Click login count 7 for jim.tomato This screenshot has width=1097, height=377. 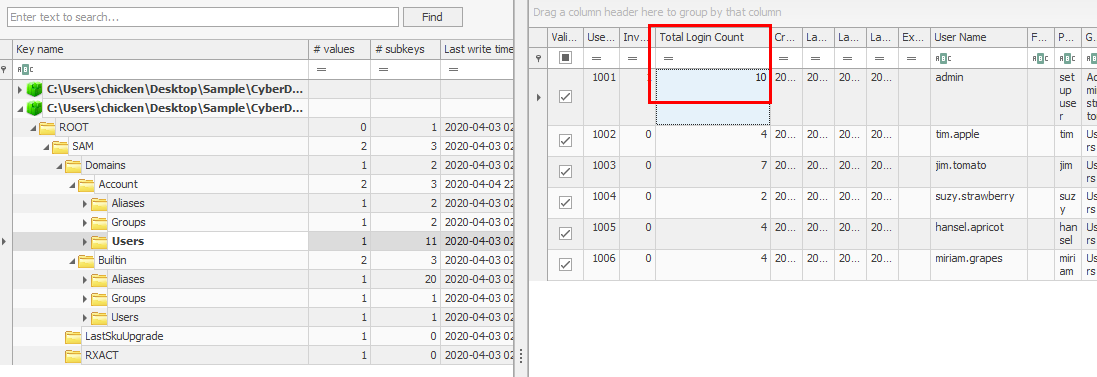click(713, 172)
